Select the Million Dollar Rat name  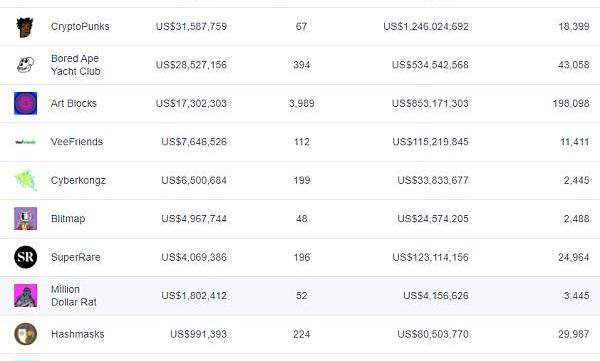pos(74,296)
